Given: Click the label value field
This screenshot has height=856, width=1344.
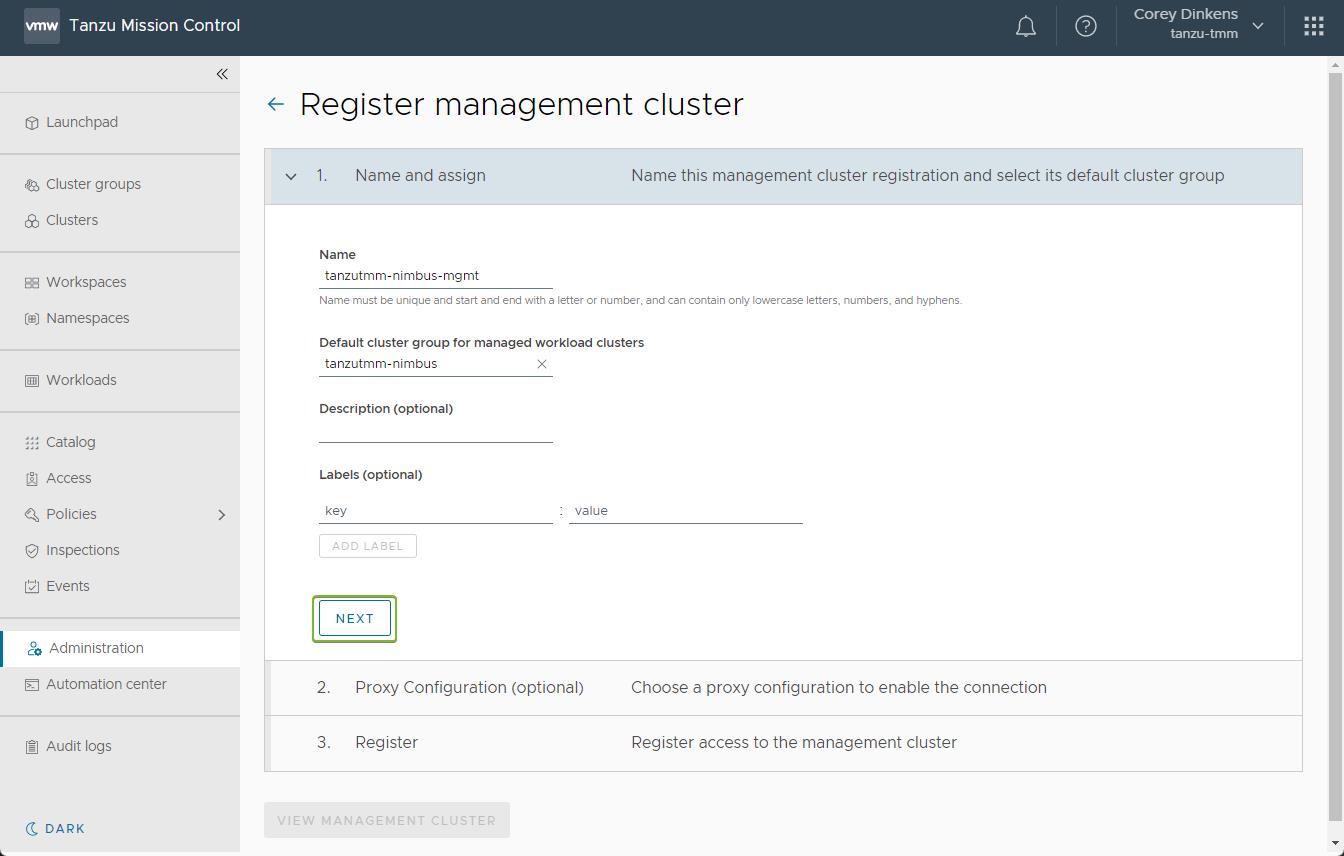Looking at the screenshot, I should [x=686, y=511].
